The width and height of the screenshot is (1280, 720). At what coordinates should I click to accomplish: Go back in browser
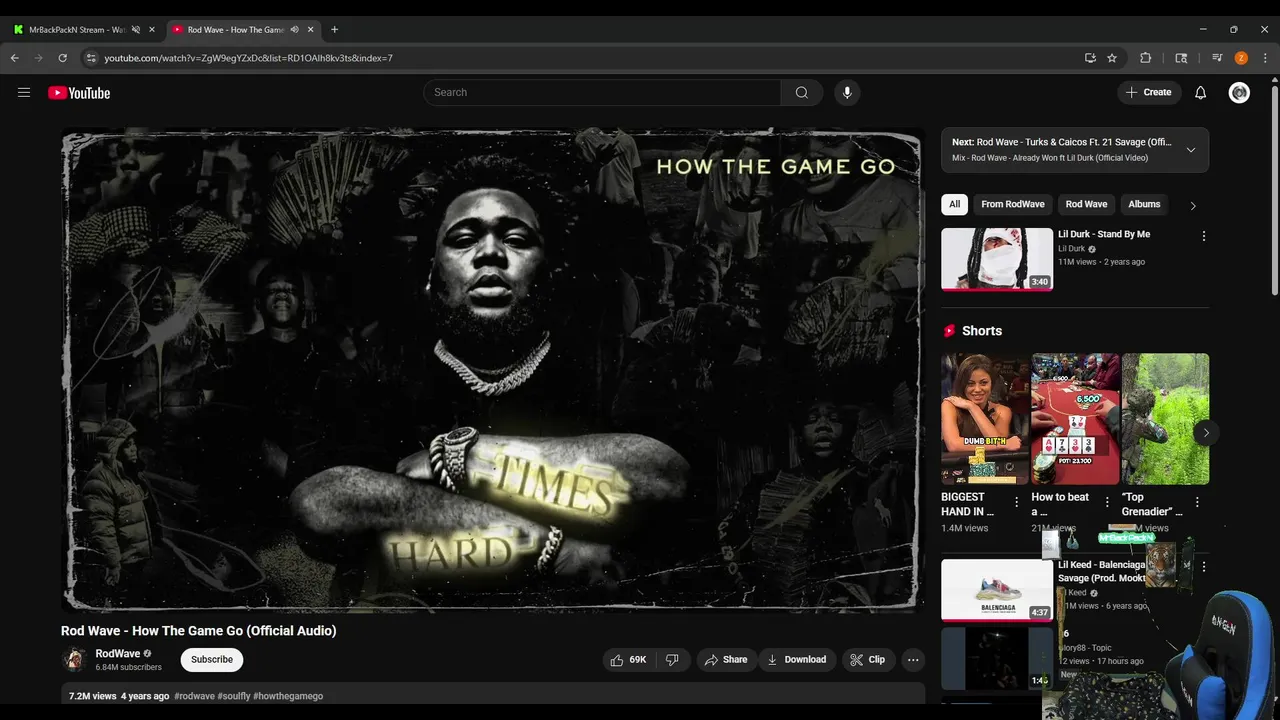click(14, 58)
